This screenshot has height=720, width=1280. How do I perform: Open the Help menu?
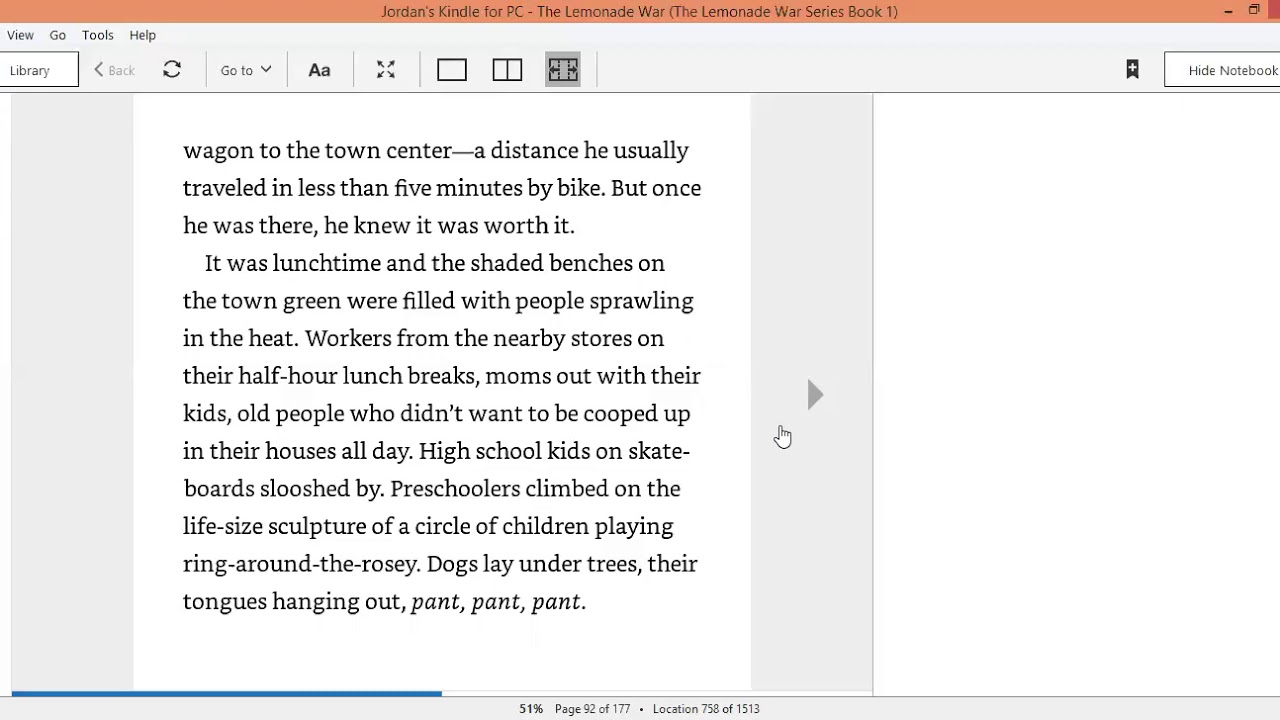(142, 35)
